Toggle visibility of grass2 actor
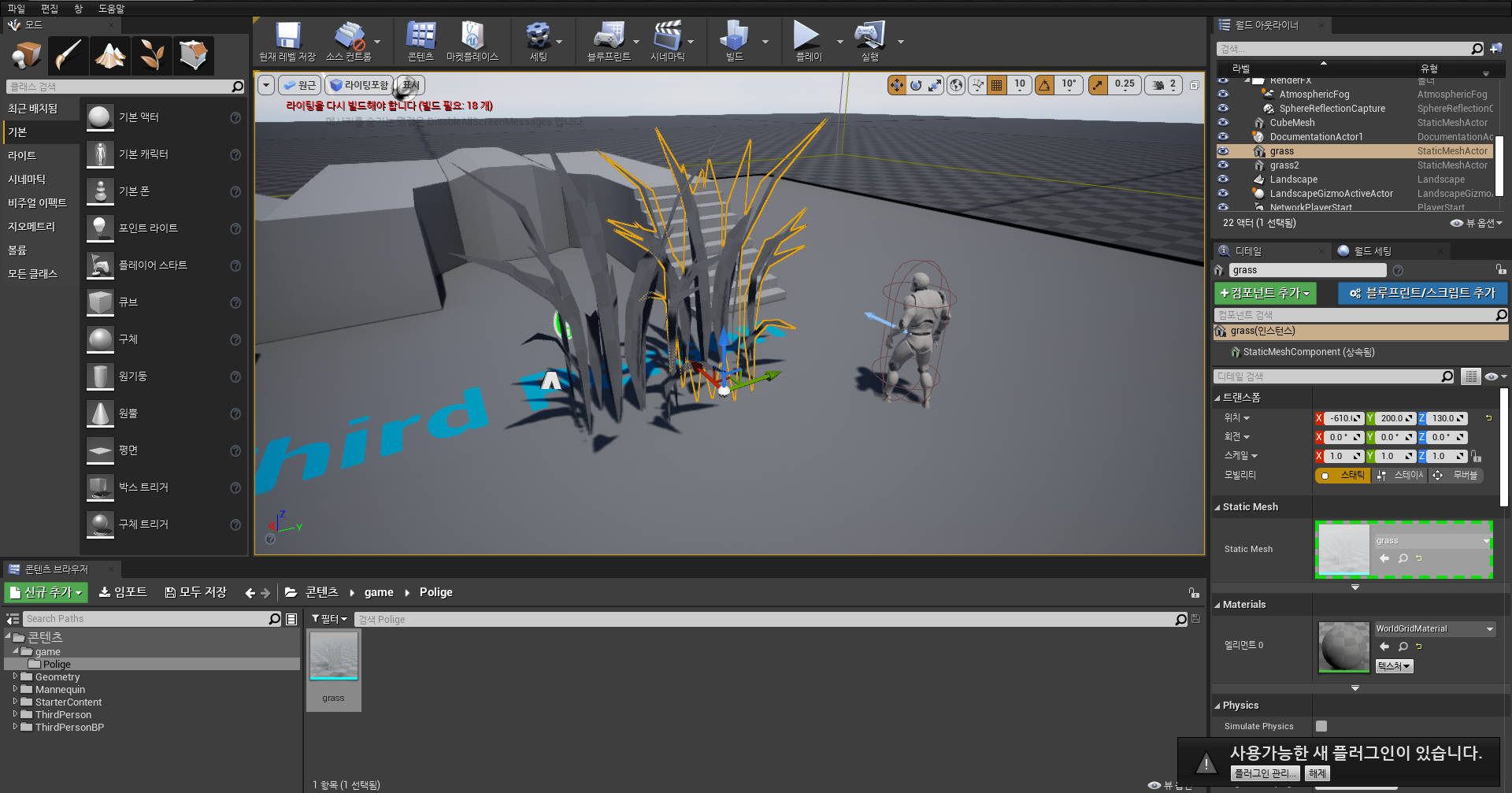The width and height of the screenshot is (1512, 793). [x=1223, y=165]
